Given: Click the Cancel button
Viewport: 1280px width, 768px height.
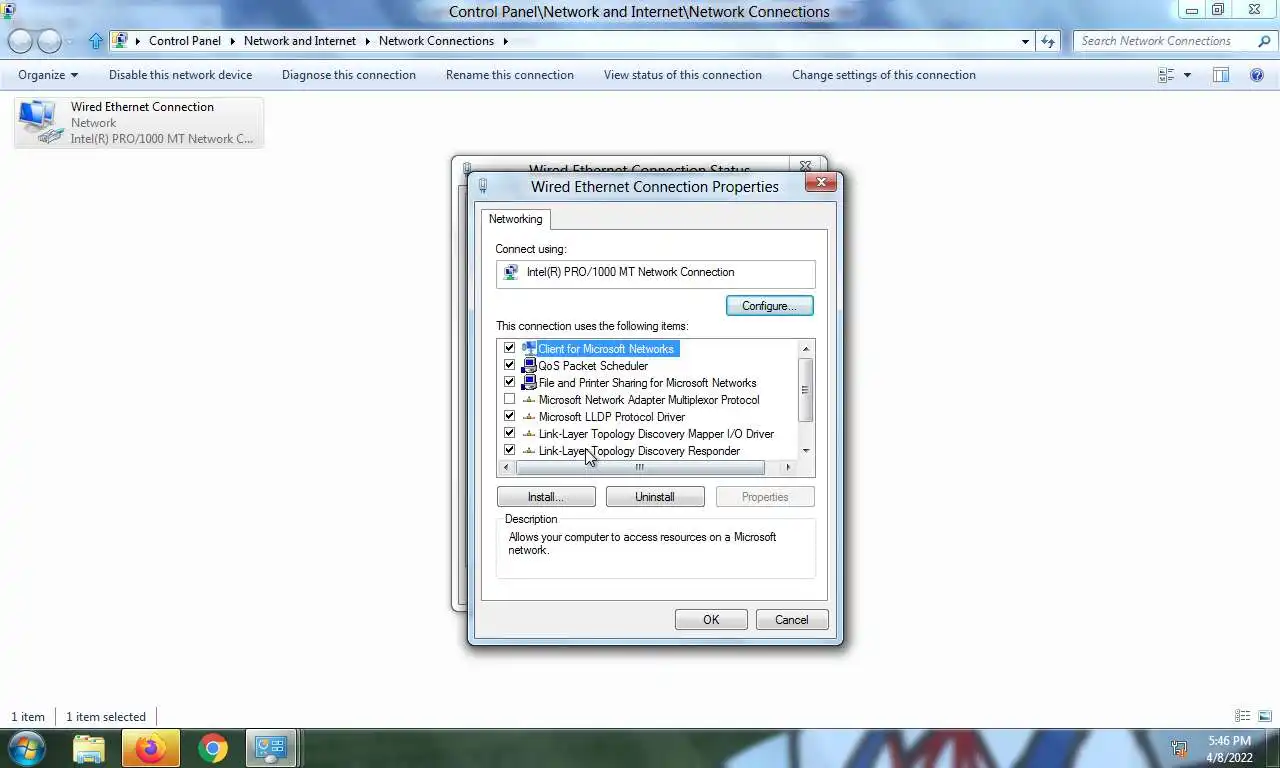Looking at the screenshot, I should click(x=792, y=620).
